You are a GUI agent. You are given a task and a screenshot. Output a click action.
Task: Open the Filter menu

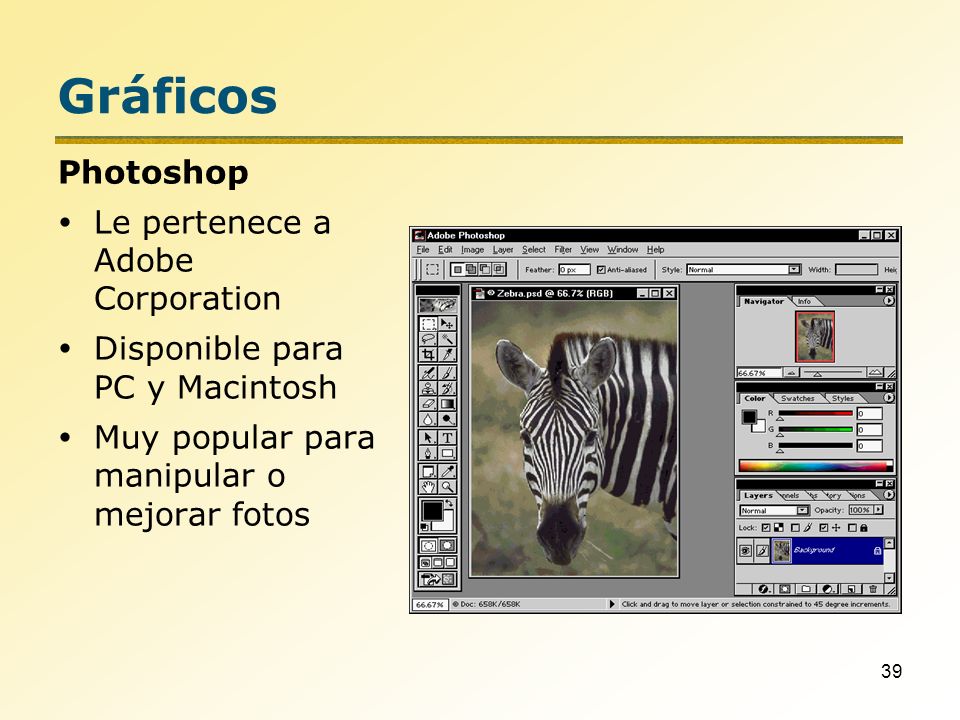tap(563, 250)
